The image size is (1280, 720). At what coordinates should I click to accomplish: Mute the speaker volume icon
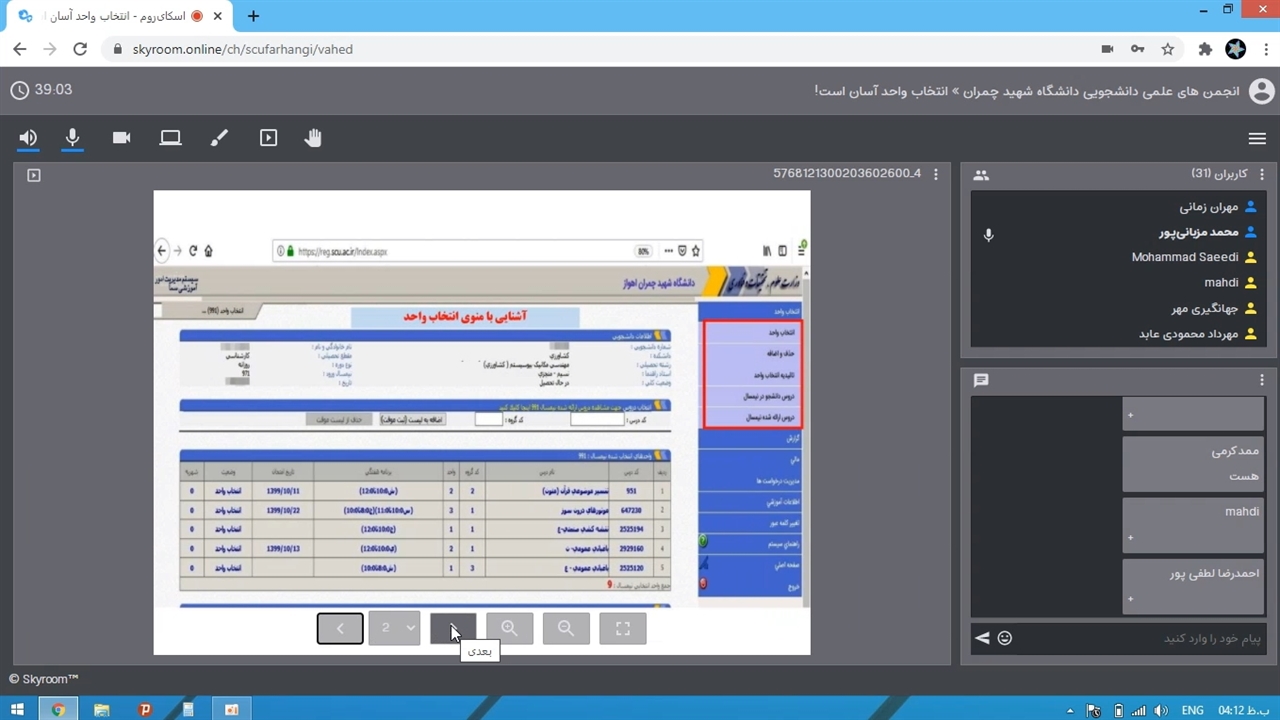coord(28,138)
